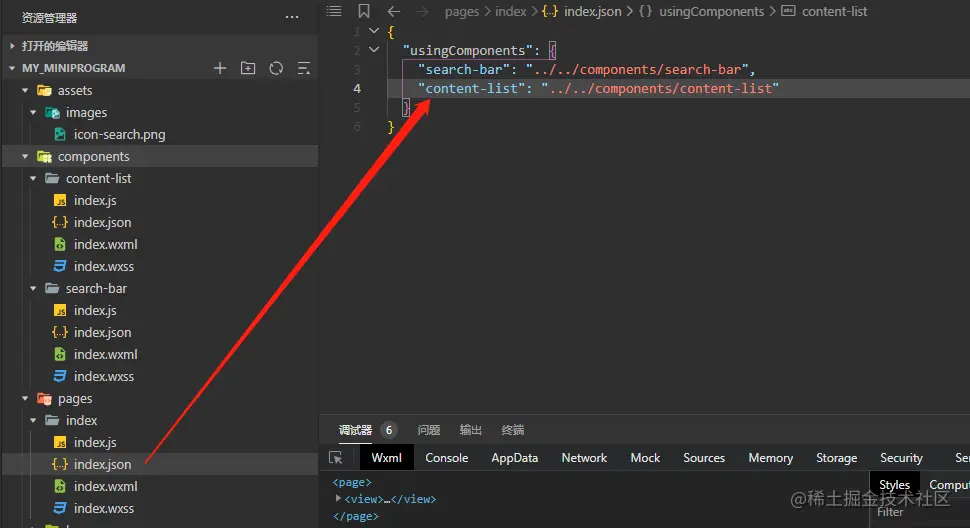Collapse all folders in explorer
The height and width of the screenshot is (528, 970).
[304, 68]
